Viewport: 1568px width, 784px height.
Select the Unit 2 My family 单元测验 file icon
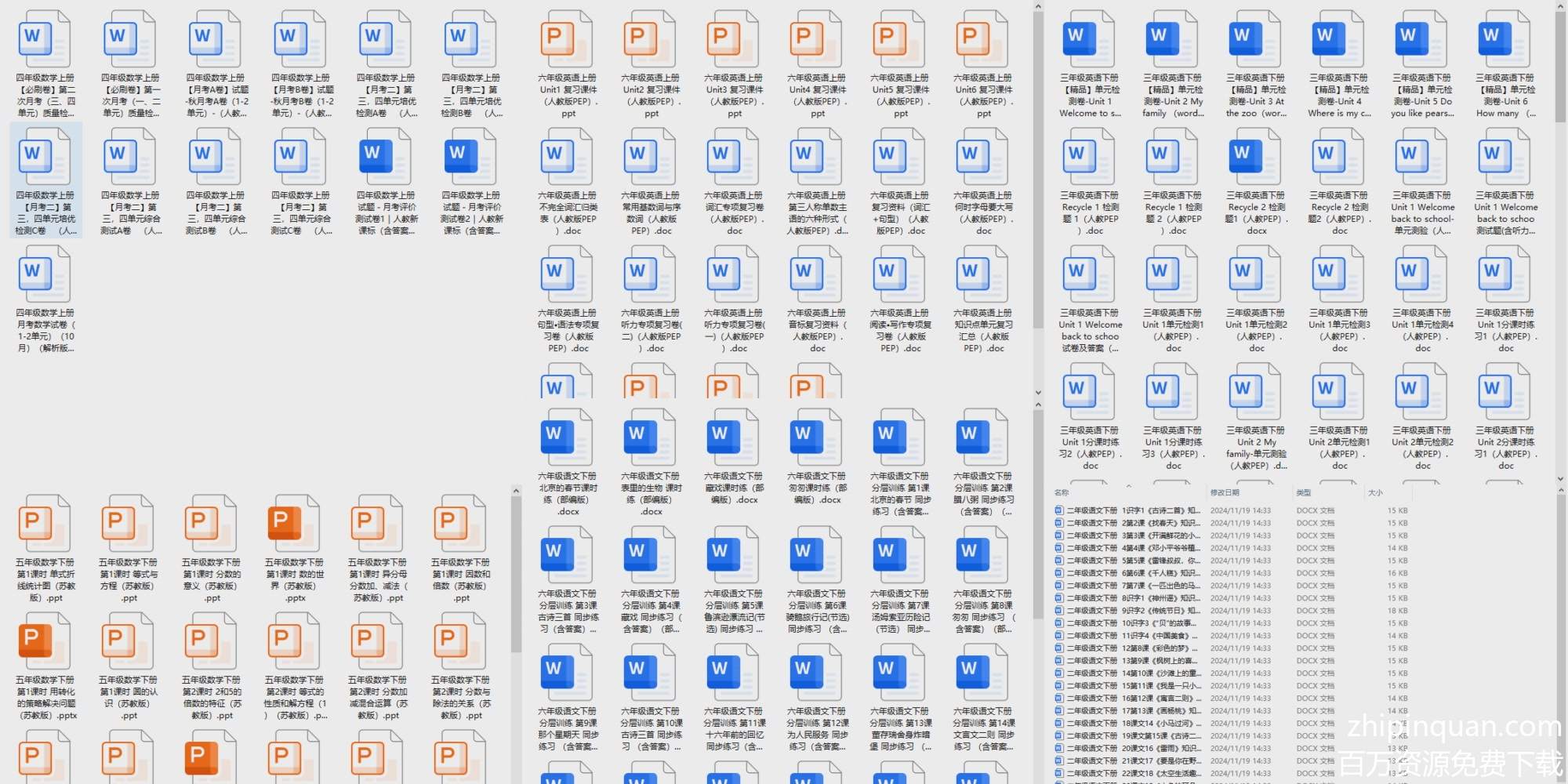(1256, 392)
